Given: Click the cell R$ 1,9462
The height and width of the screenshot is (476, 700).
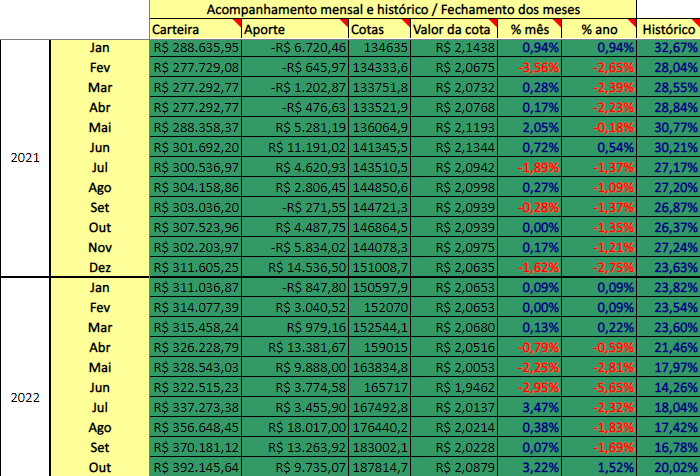Looking at the screenshot, I should (454, 388).
